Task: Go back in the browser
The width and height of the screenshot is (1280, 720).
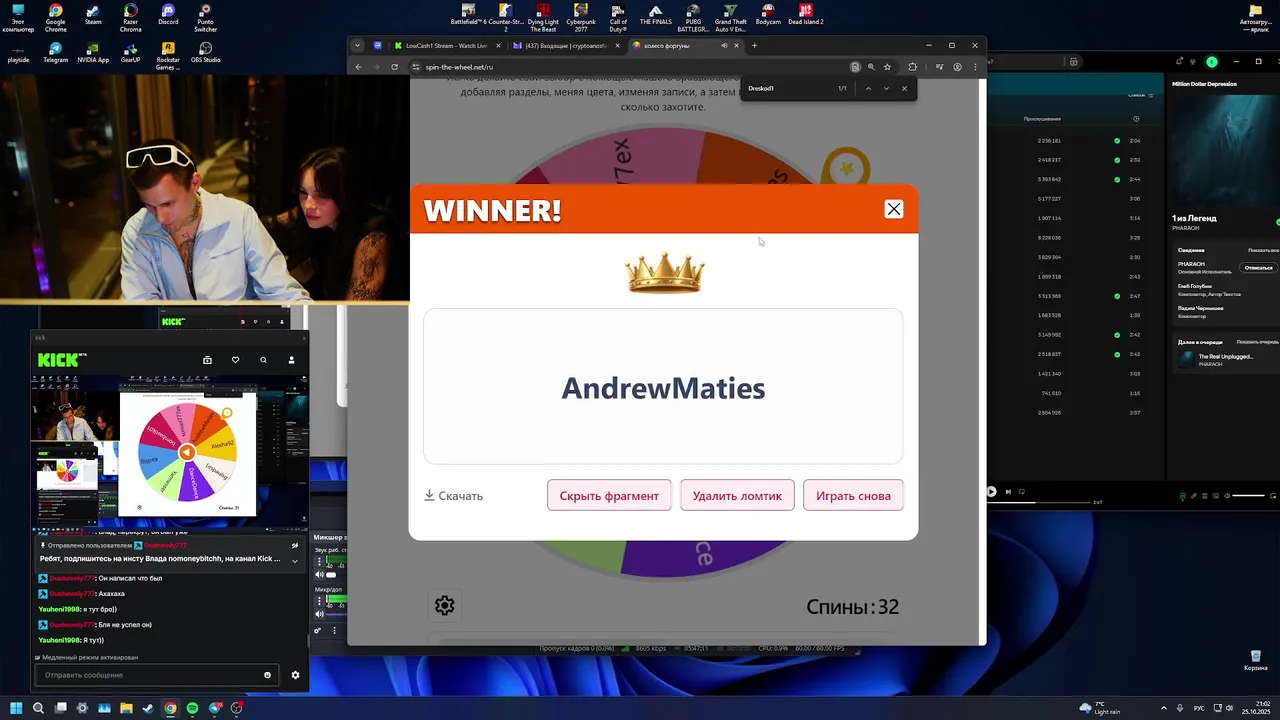Action: (x=359, y=67)
